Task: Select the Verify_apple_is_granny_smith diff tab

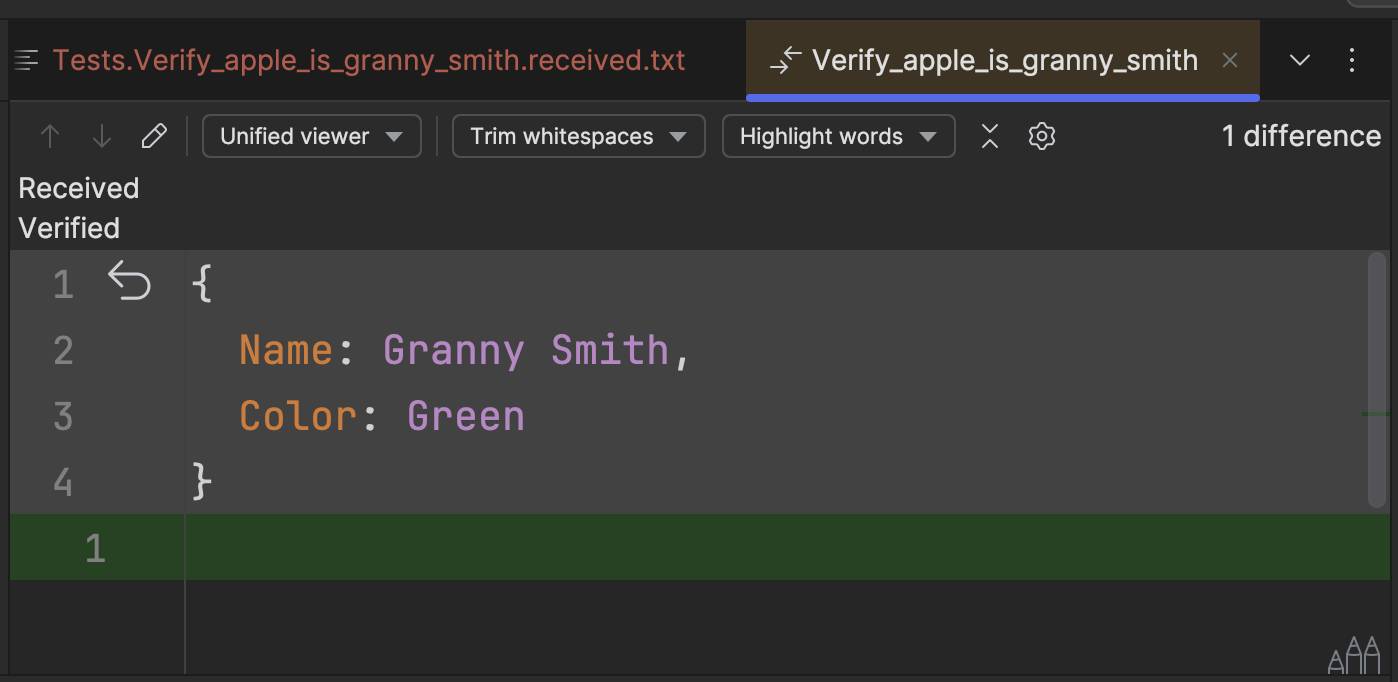Action: [x=1005, y=60]
